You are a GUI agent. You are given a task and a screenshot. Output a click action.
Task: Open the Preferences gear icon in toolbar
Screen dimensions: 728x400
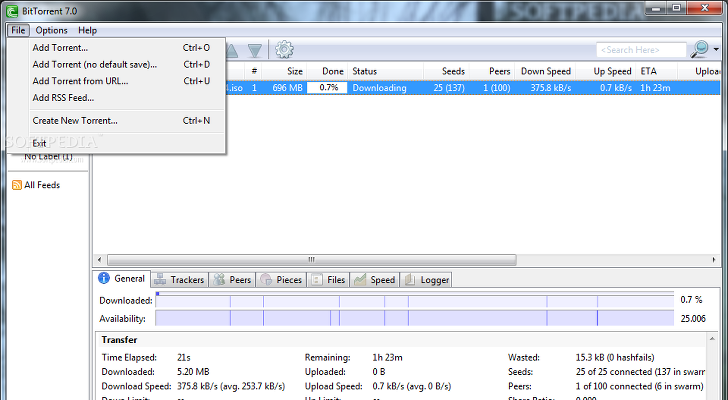coord(284,49)
